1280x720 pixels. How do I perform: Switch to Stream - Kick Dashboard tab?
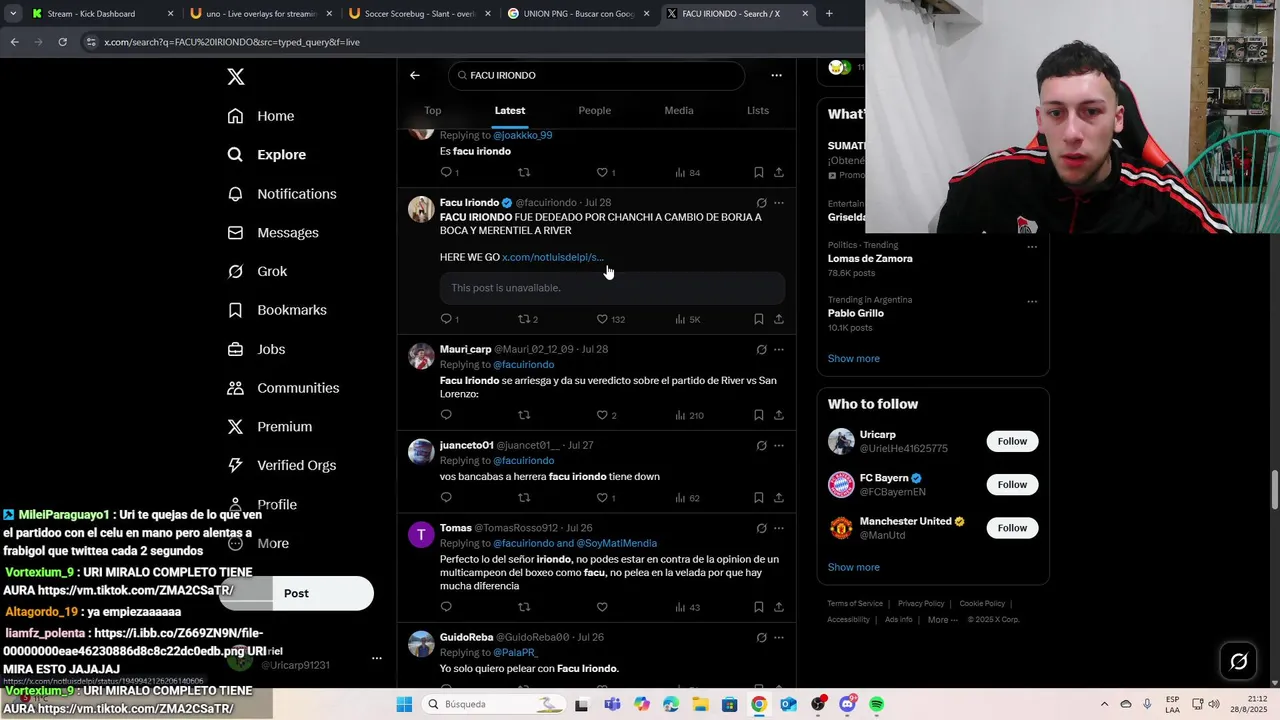point(101,14)
